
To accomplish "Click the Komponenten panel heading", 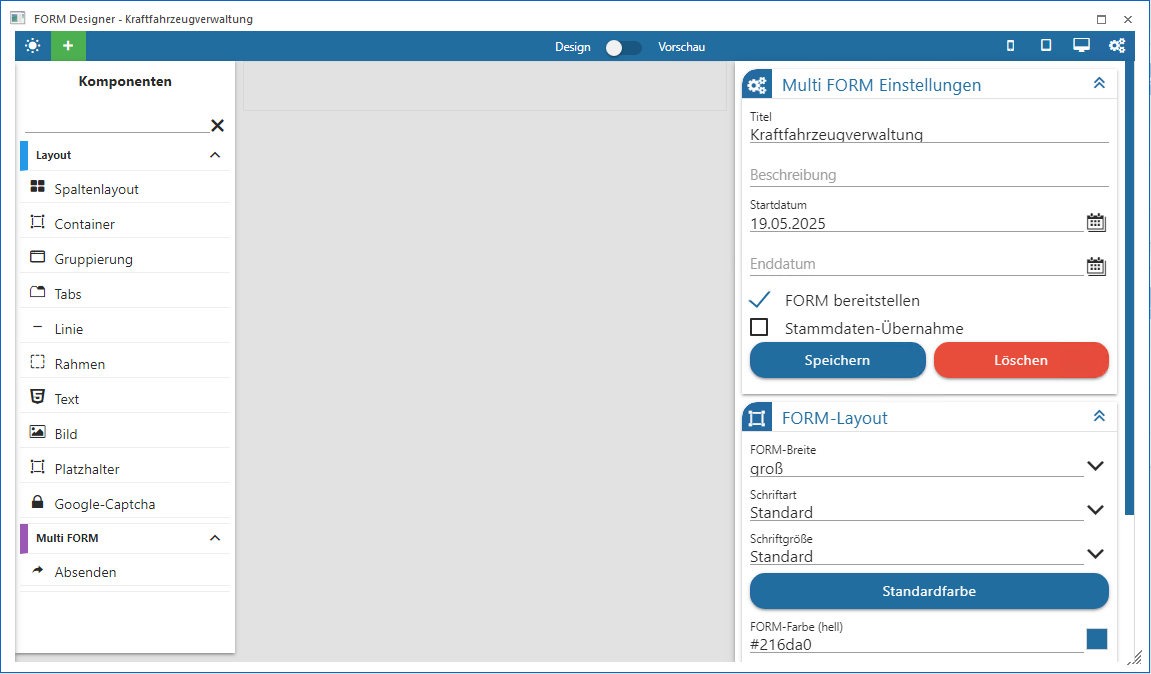I will (125, 81).
